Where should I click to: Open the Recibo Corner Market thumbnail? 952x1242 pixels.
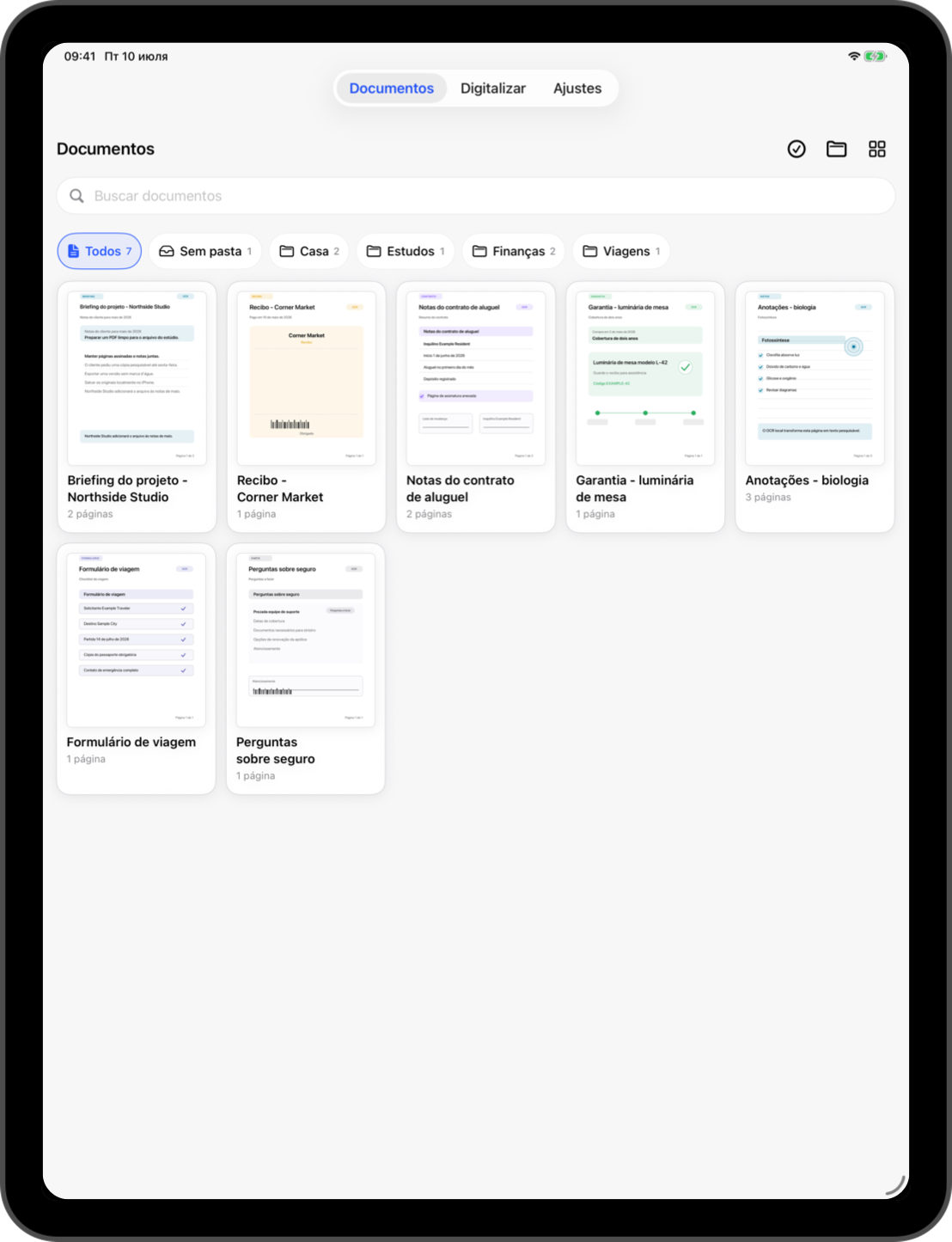pyautogui.click(x=307, y=378)
